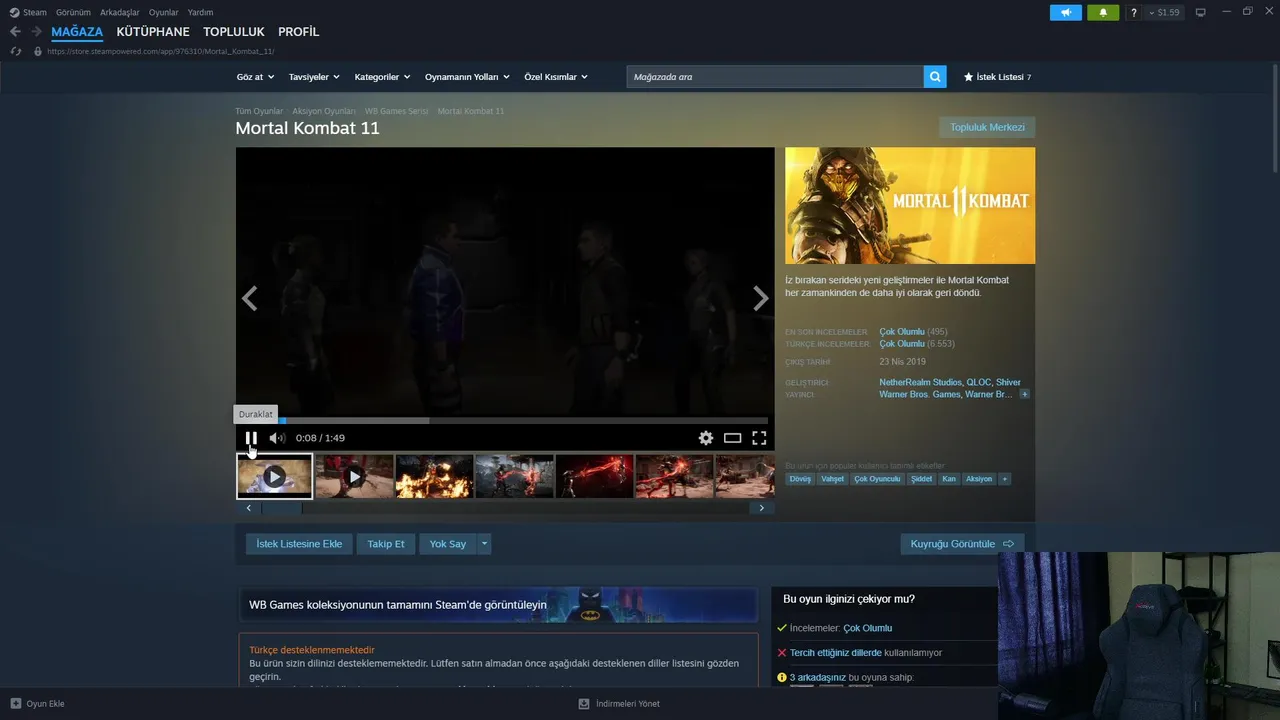Switch to the TOPLULUK tab
This screenshot has width=1280, height=720.
coord(234,32)
